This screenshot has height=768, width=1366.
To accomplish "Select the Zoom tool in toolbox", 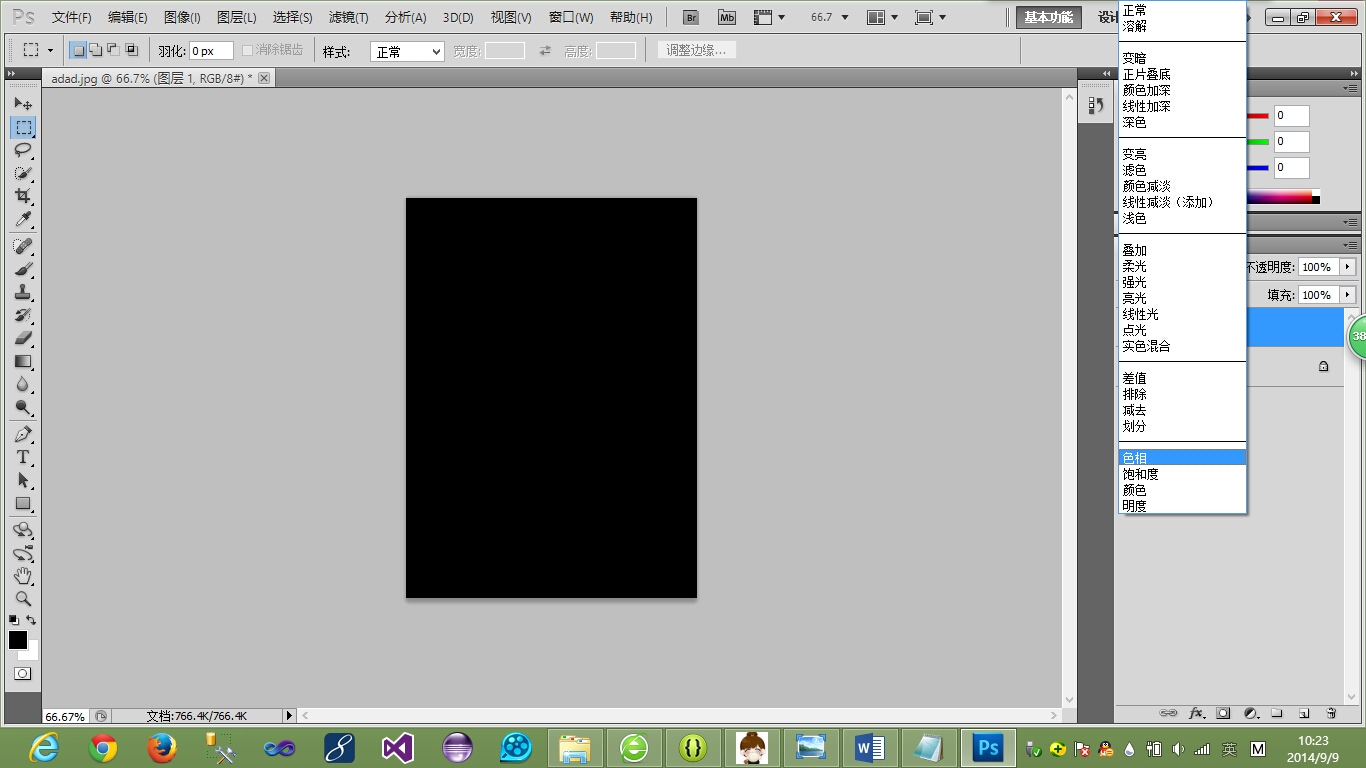I will [x=23, y=599].
